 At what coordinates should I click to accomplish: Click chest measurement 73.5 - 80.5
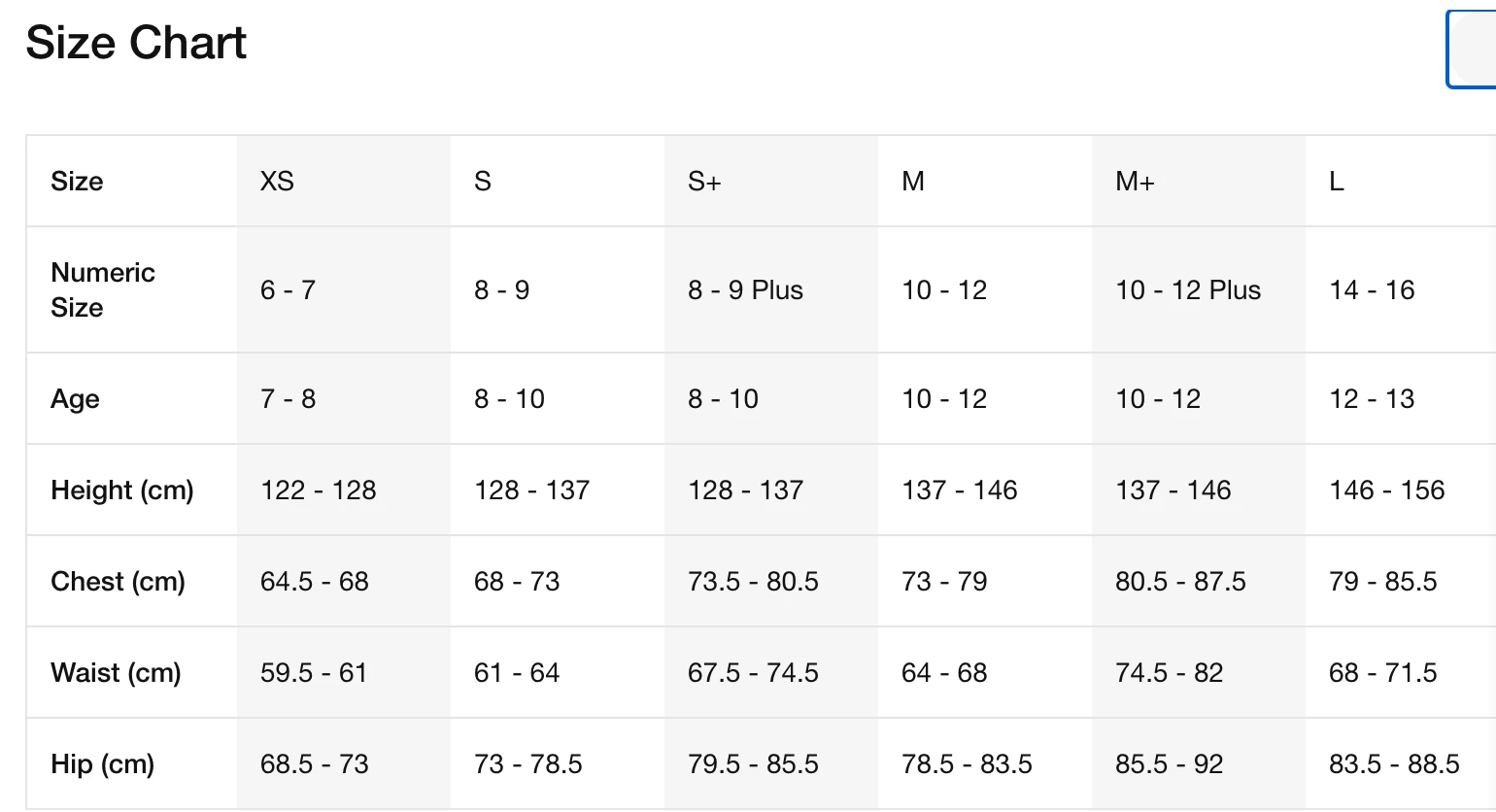[x=753, y=582]
